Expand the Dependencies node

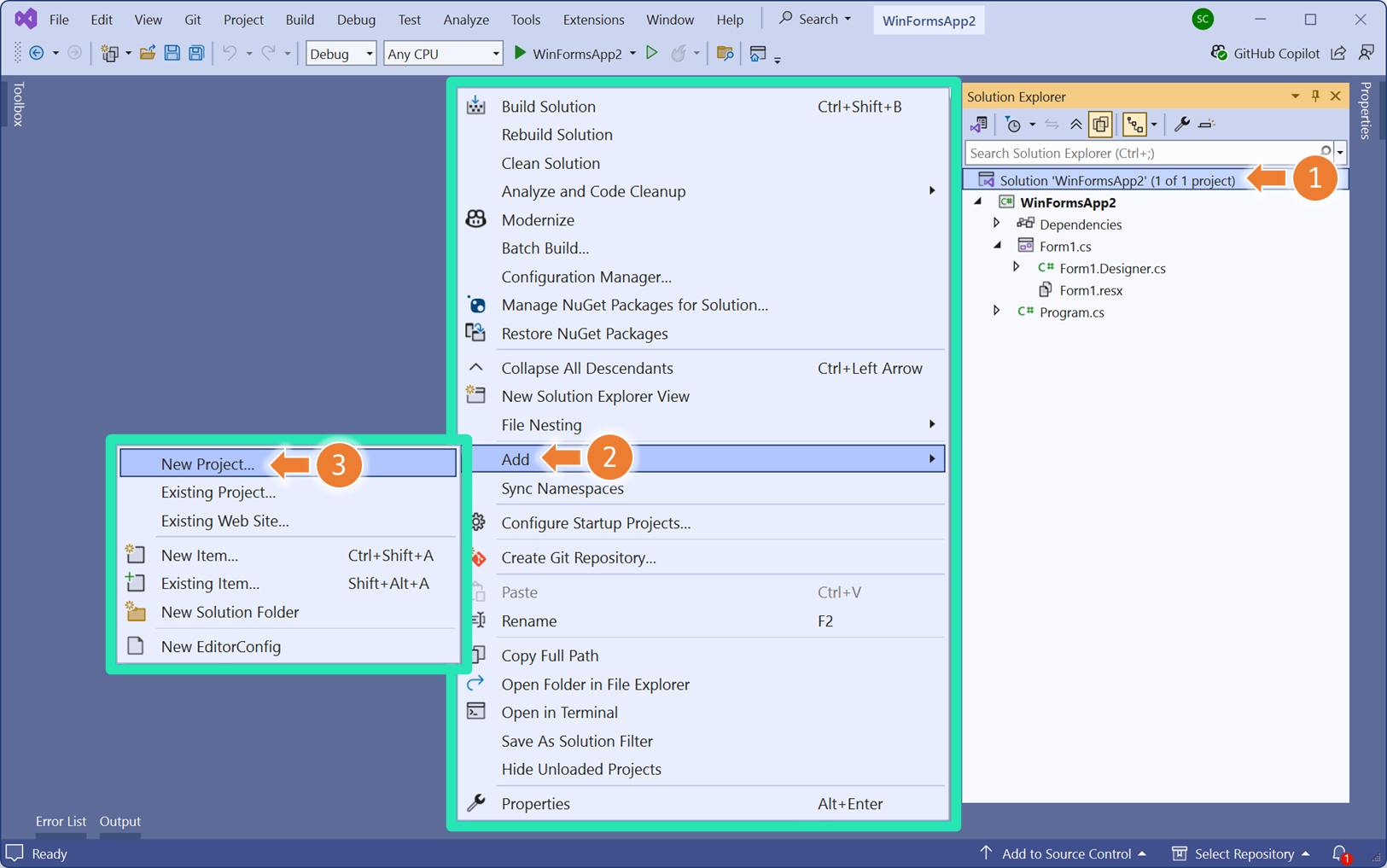(x=996, y=224)
